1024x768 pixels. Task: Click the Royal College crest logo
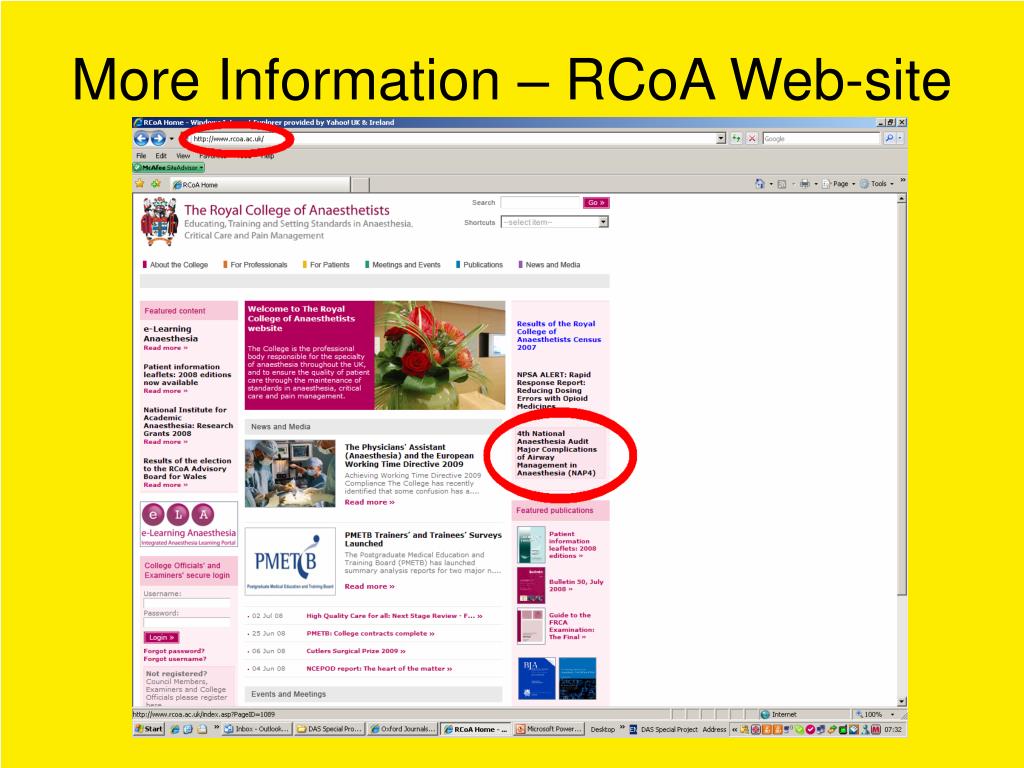coord(159,221)
